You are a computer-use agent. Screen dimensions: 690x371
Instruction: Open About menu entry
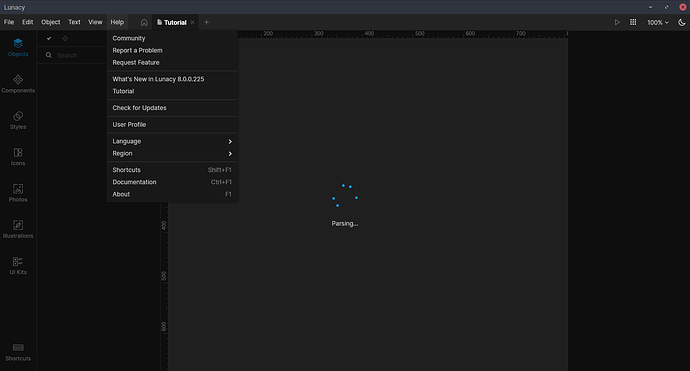coord(172,194)
